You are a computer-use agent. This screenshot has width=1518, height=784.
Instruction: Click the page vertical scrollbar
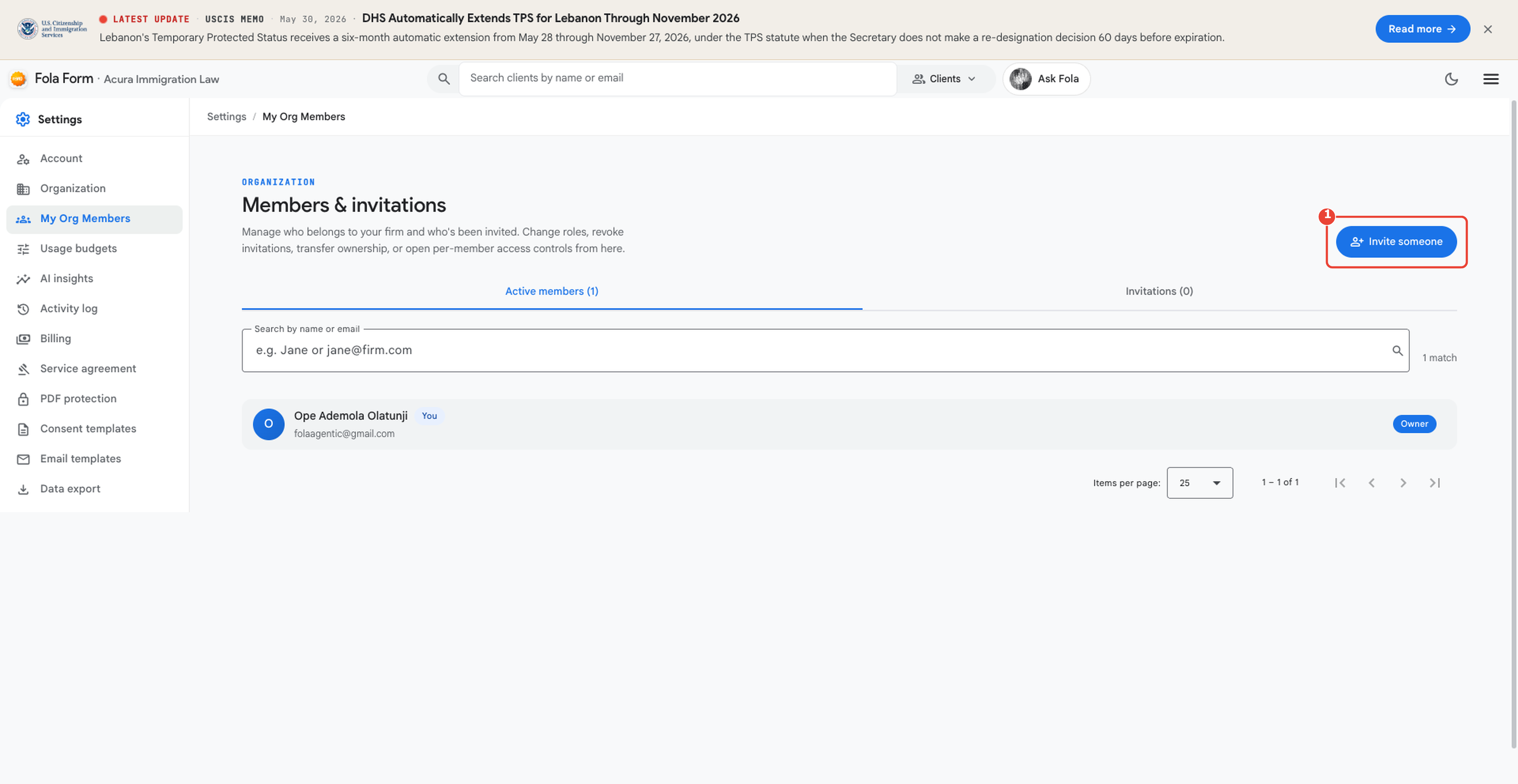point(1513,424)
